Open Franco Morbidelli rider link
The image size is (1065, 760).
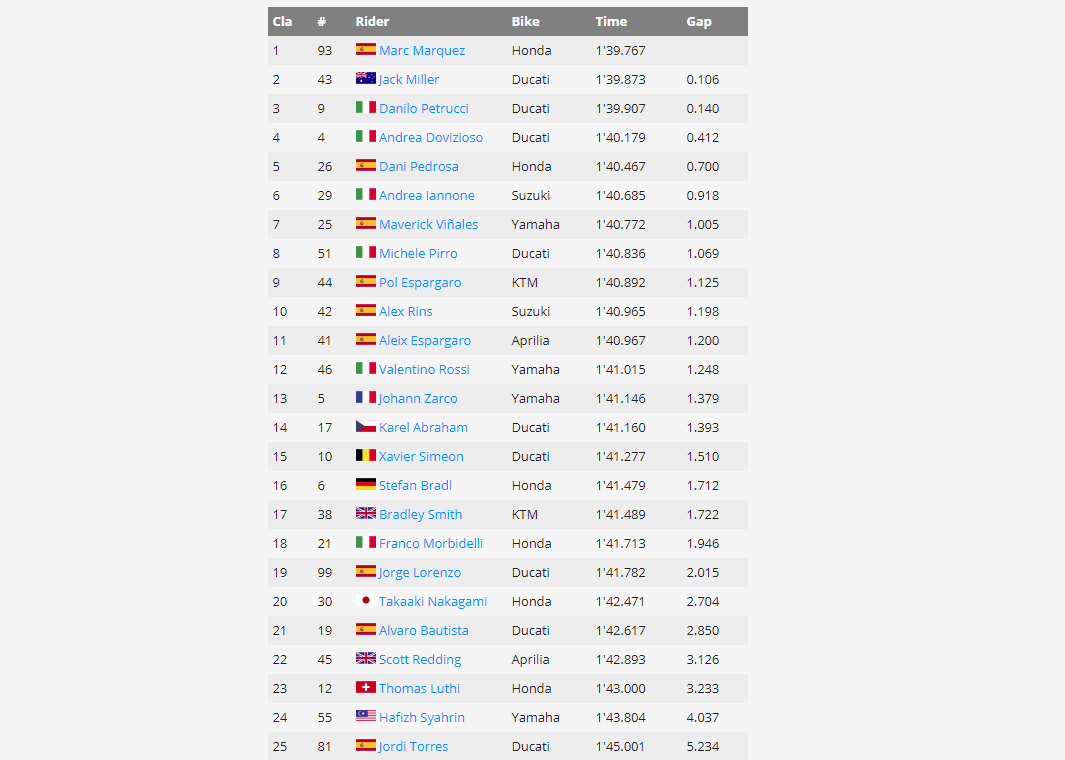431,543
